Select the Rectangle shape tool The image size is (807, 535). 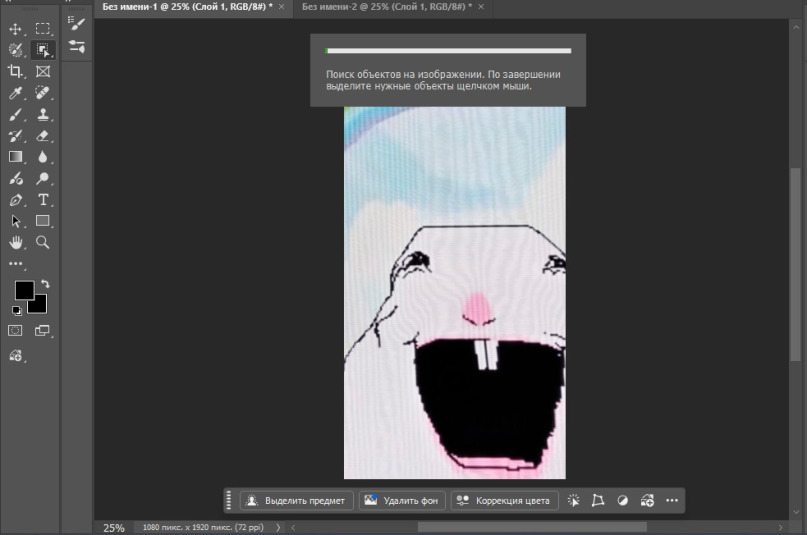point(43,221)
